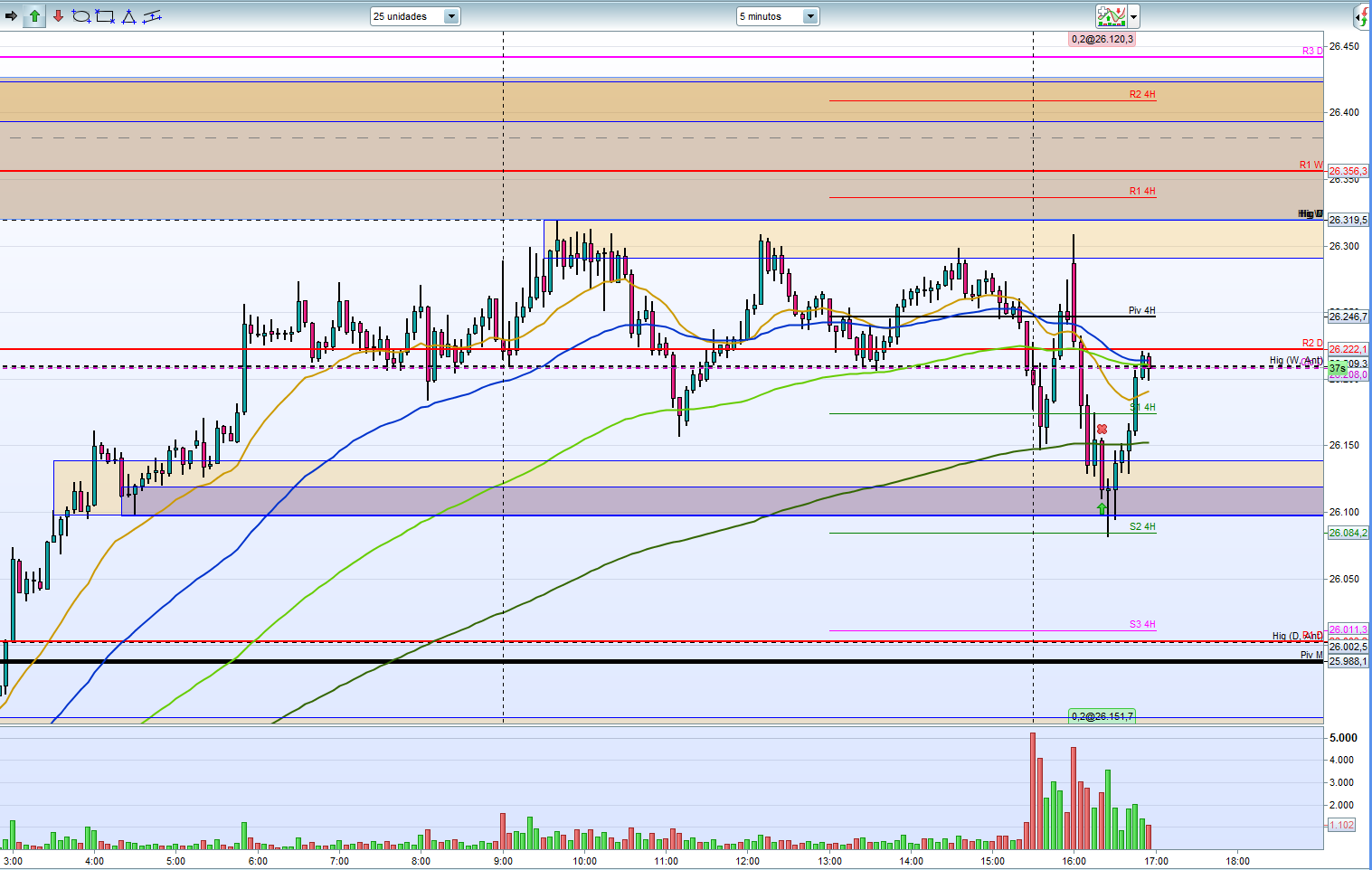Viewport: 1372px width, 870px height.
Task: Click the 26.450 price scale label
Action: (1344, 46)
